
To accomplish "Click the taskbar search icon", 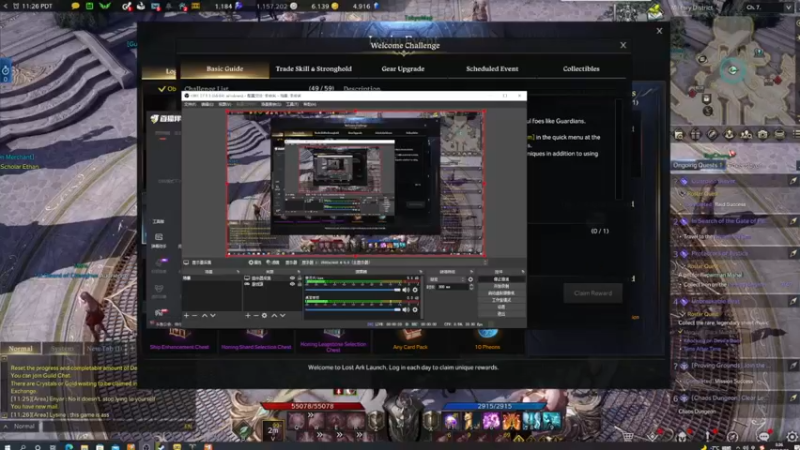I will click(22, 447).
